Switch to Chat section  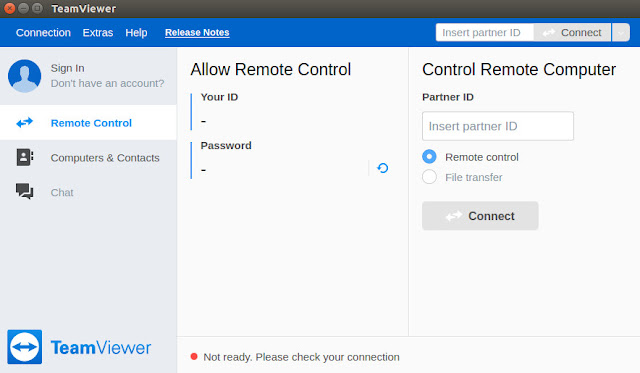click(x=88, y=192)
